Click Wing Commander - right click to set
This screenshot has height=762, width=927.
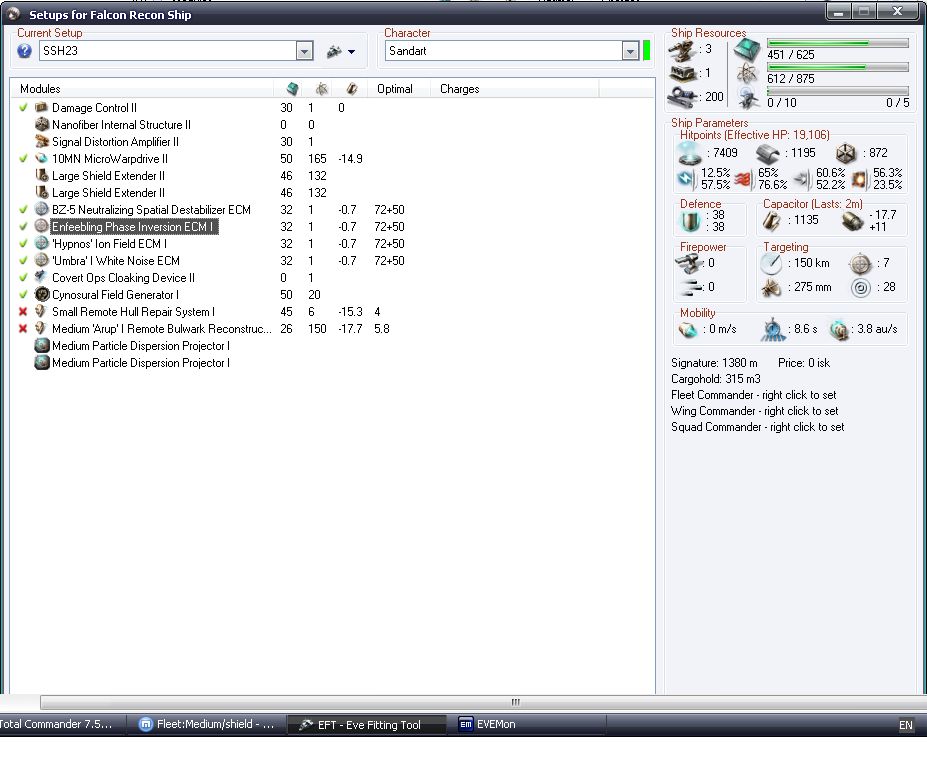[754, 411]
